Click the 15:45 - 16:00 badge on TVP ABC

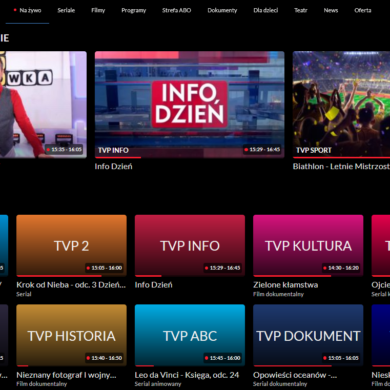223,358
